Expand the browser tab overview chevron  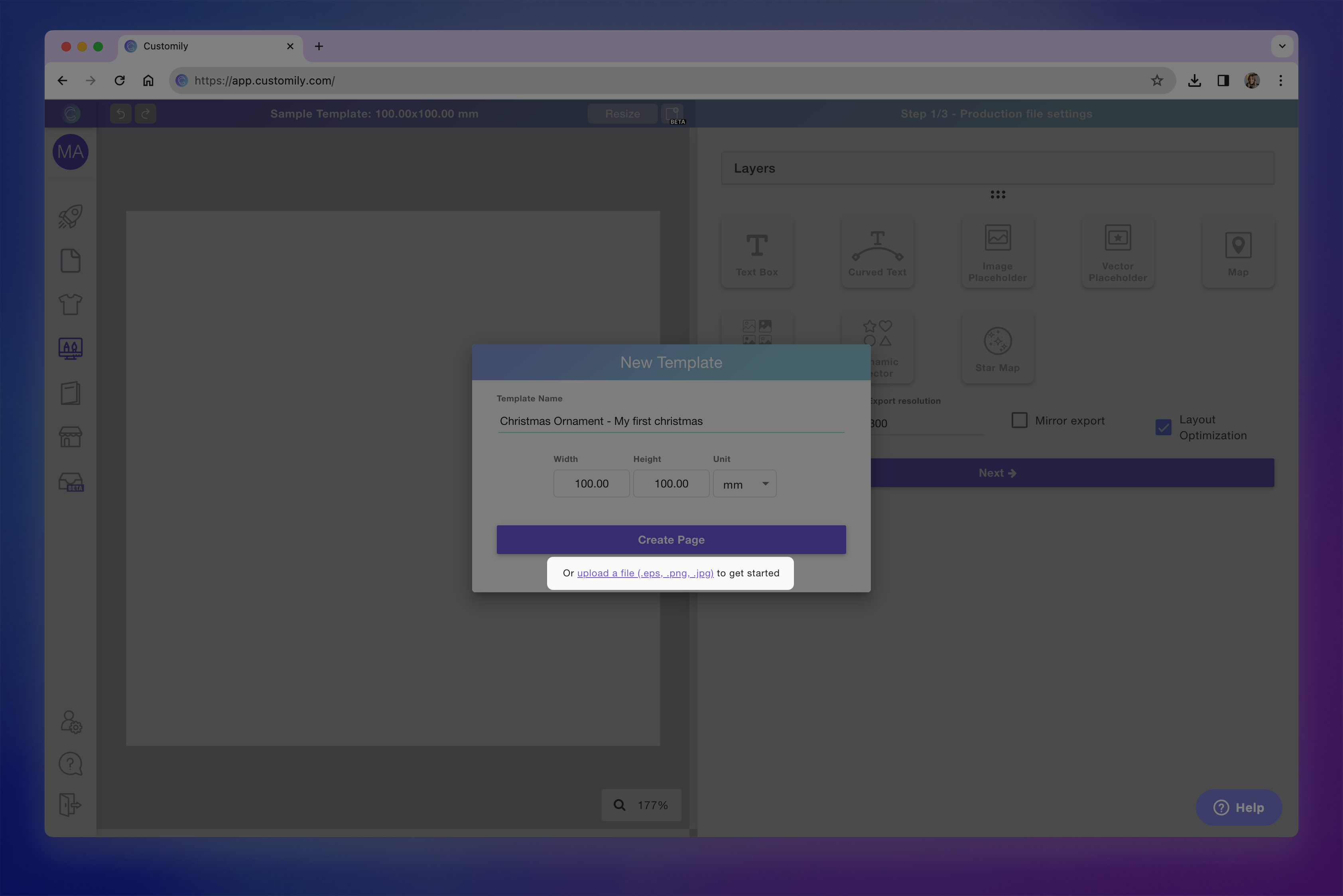coord(1282,46)
